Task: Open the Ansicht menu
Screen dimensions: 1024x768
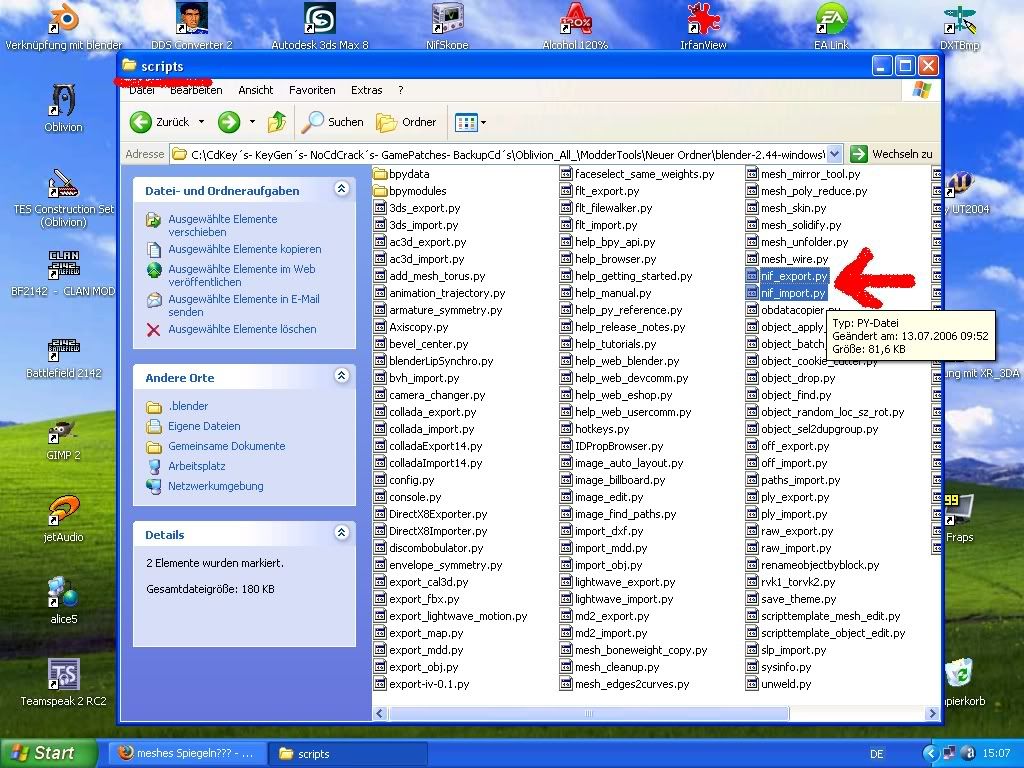Action: tap(255, 90)
